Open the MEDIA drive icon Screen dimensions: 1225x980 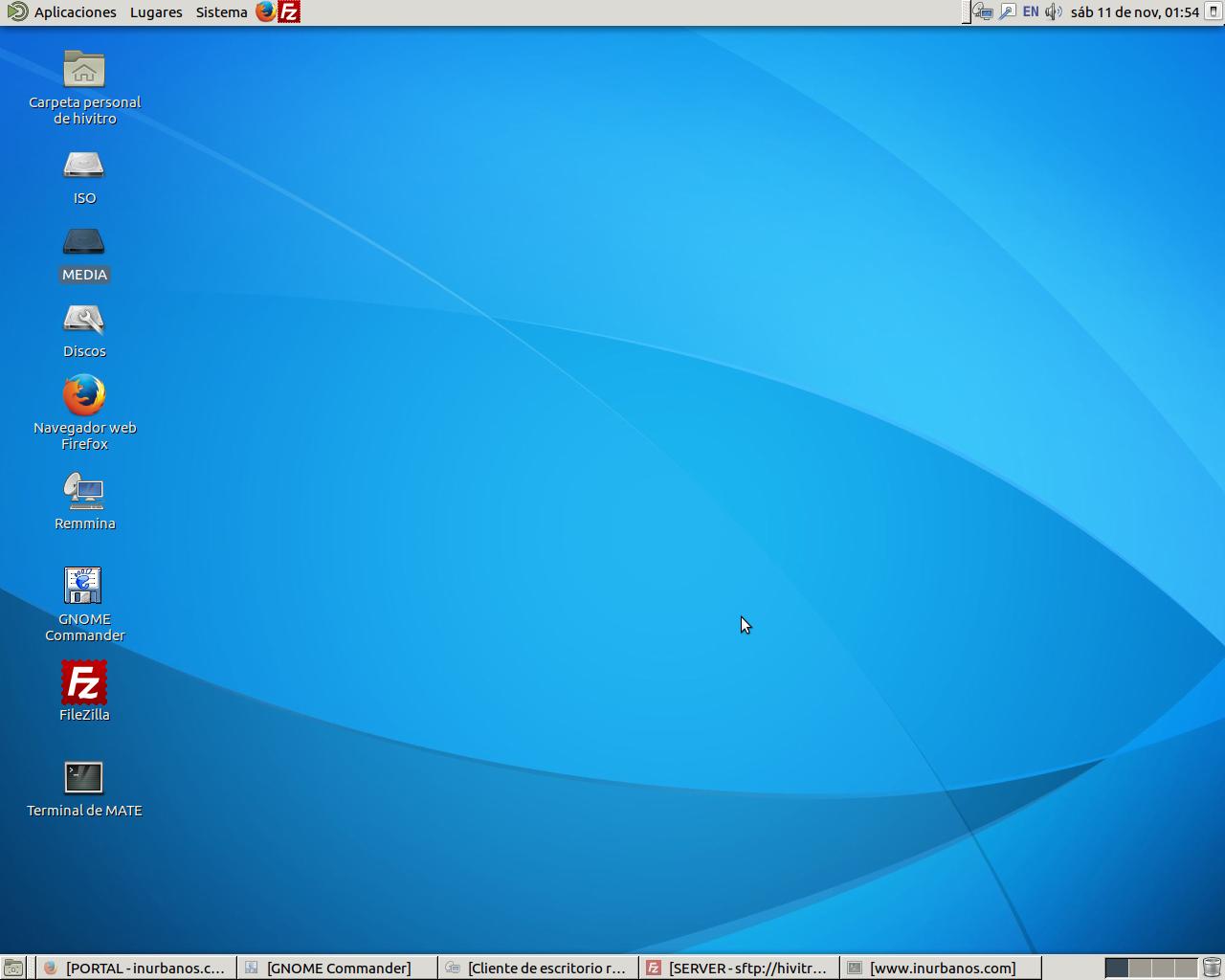pos(84,242)
